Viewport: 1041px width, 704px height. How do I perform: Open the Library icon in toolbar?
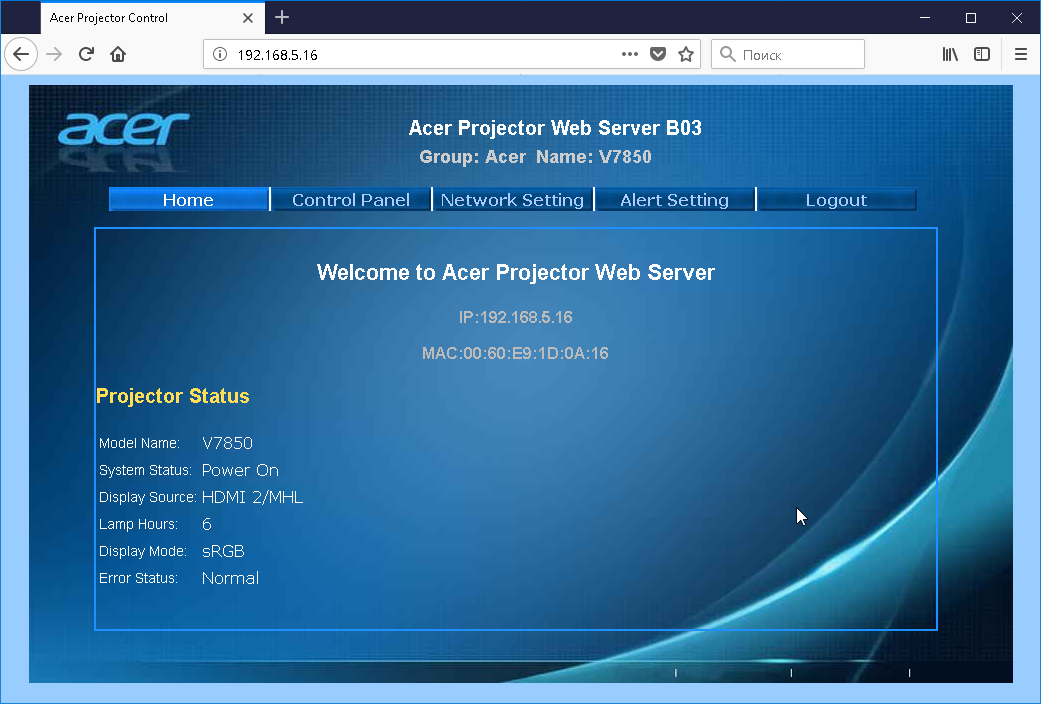pos(950,54)
